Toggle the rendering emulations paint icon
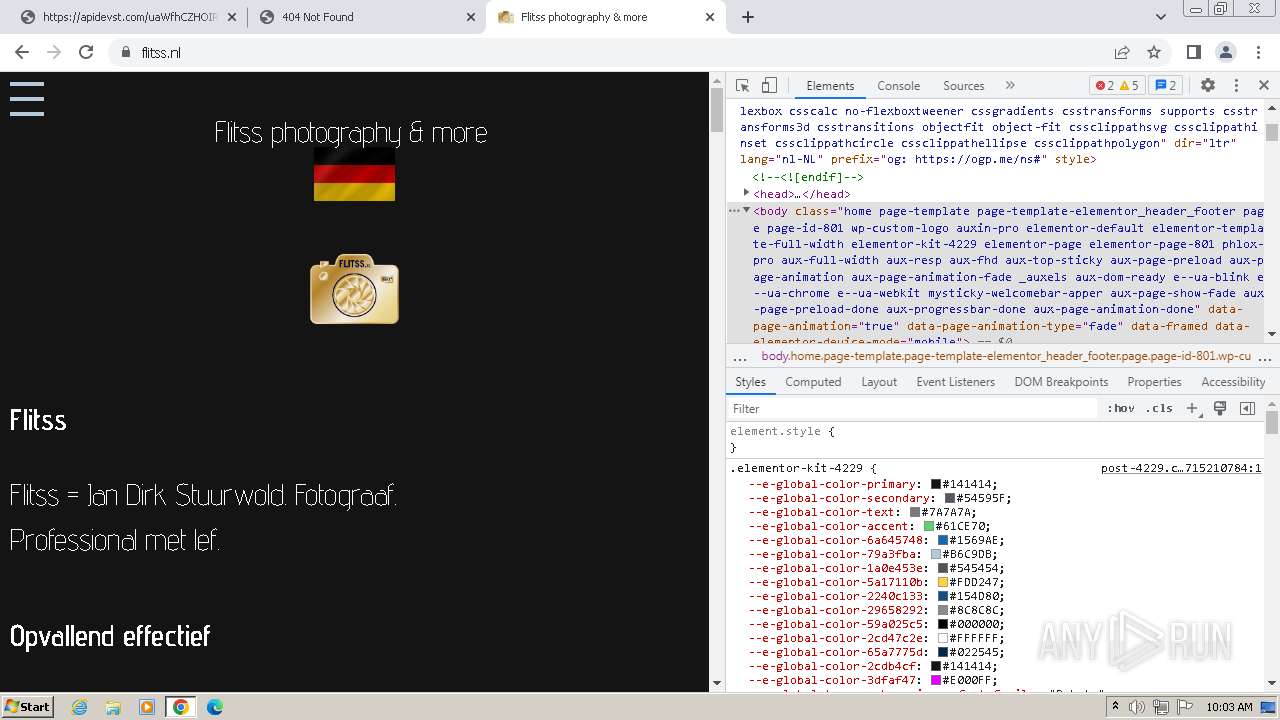Viewport: 1280px width, 720px height. pyautogui.click(x=1220, y=409)
